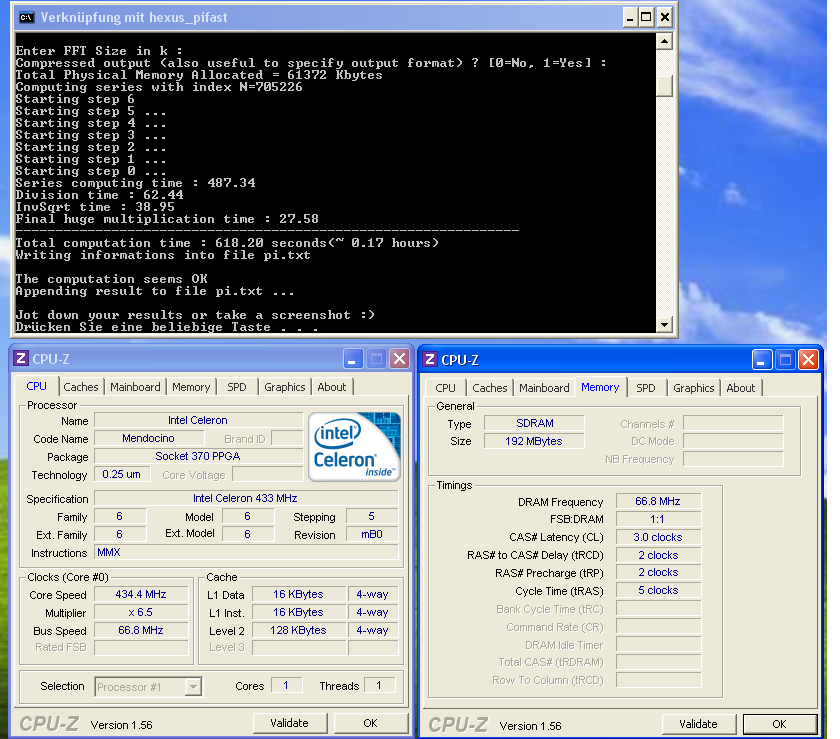
Task: Click the Specification field Intel Celeron 433 MHz
Action: click(246, 498)
